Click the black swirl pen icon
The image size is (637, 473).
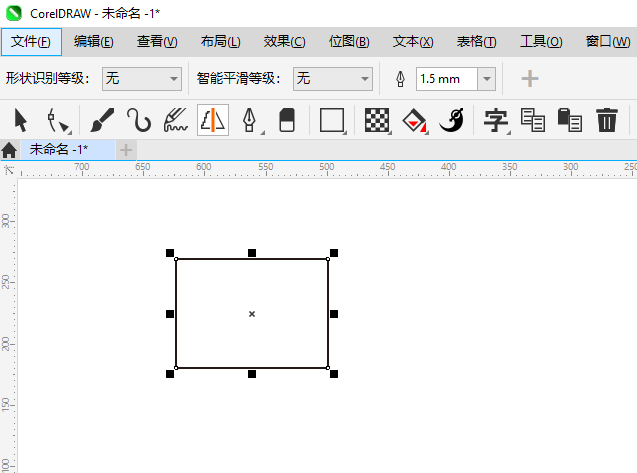(x=452, y=120)
